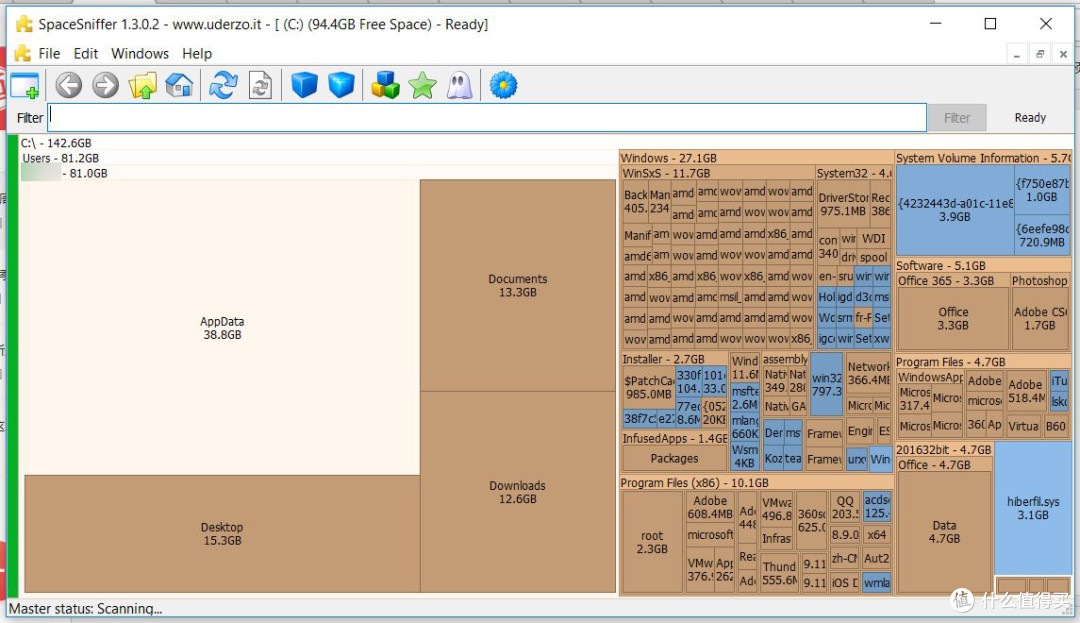Image resolution: width=1080 pixels, height=623 pixels.
Task: Click System Volume Information header
Action: 983,158
